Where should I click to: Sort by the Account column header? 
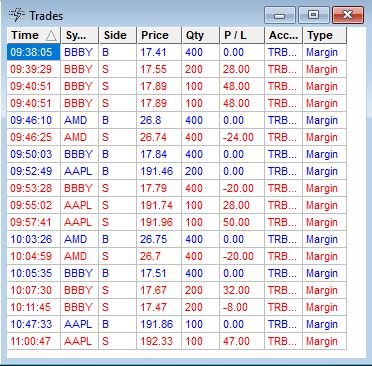point(284,35)
